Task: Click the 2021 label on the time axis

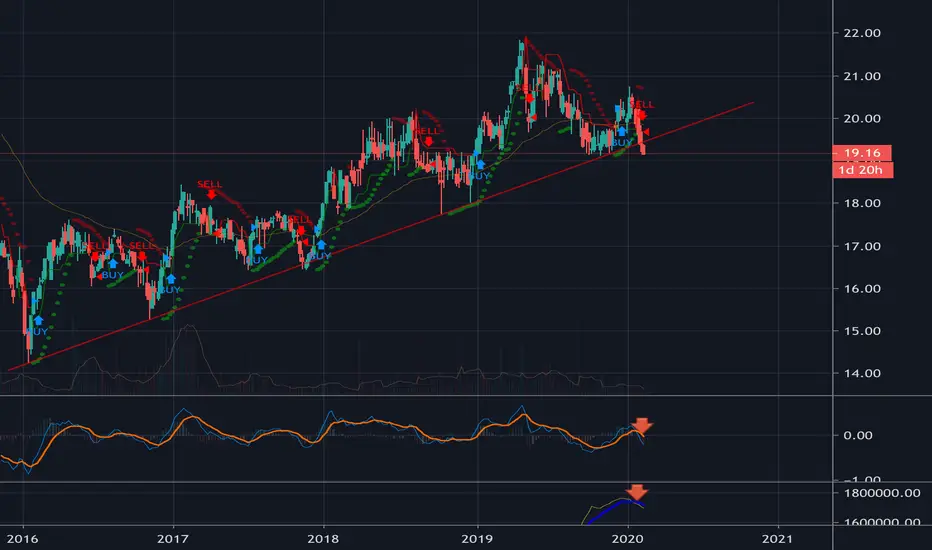Action: pos(777,539)
